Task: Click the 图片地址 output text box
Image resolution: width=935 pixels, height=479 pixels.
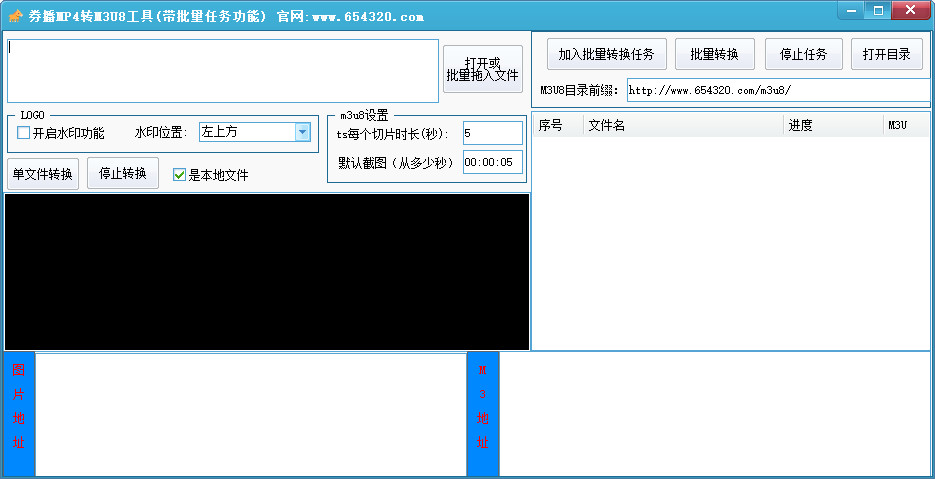Action: click(251, 415)
